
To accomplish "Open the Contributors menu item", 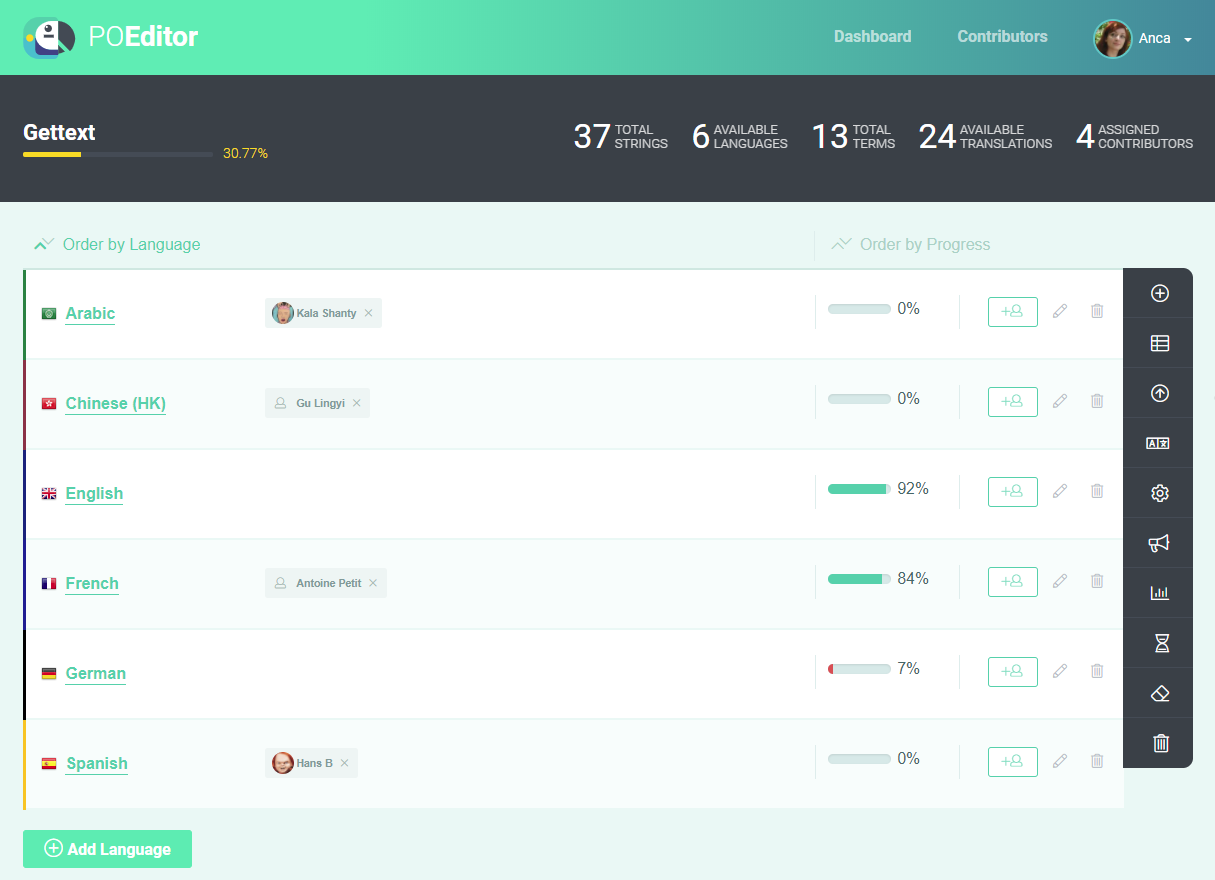I will pyautogui.click(x=1002, y=36).
